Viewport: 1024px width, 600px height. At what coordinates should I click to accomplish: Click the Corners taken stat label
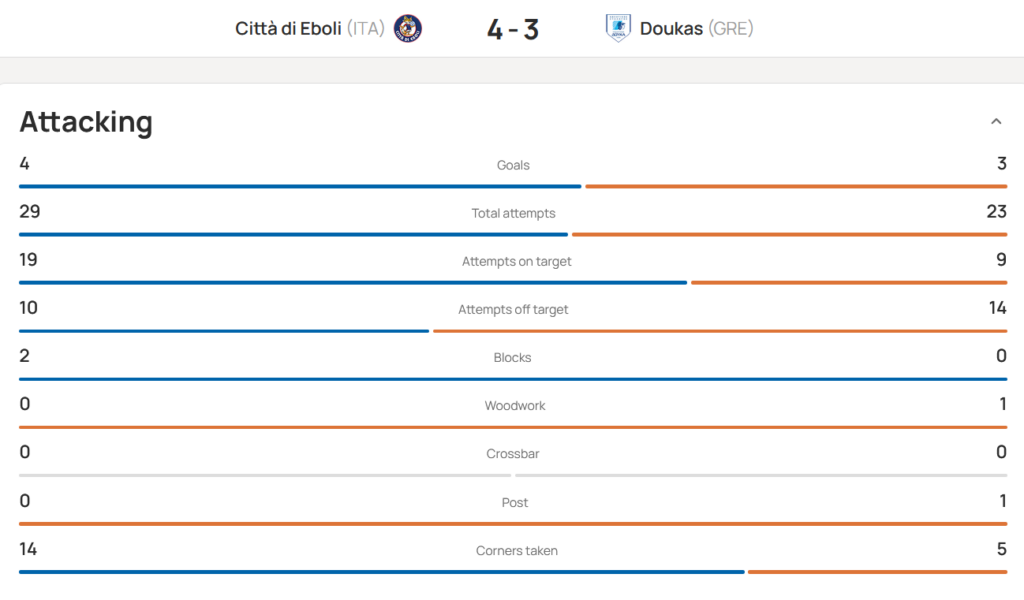[x=517, y=550]
